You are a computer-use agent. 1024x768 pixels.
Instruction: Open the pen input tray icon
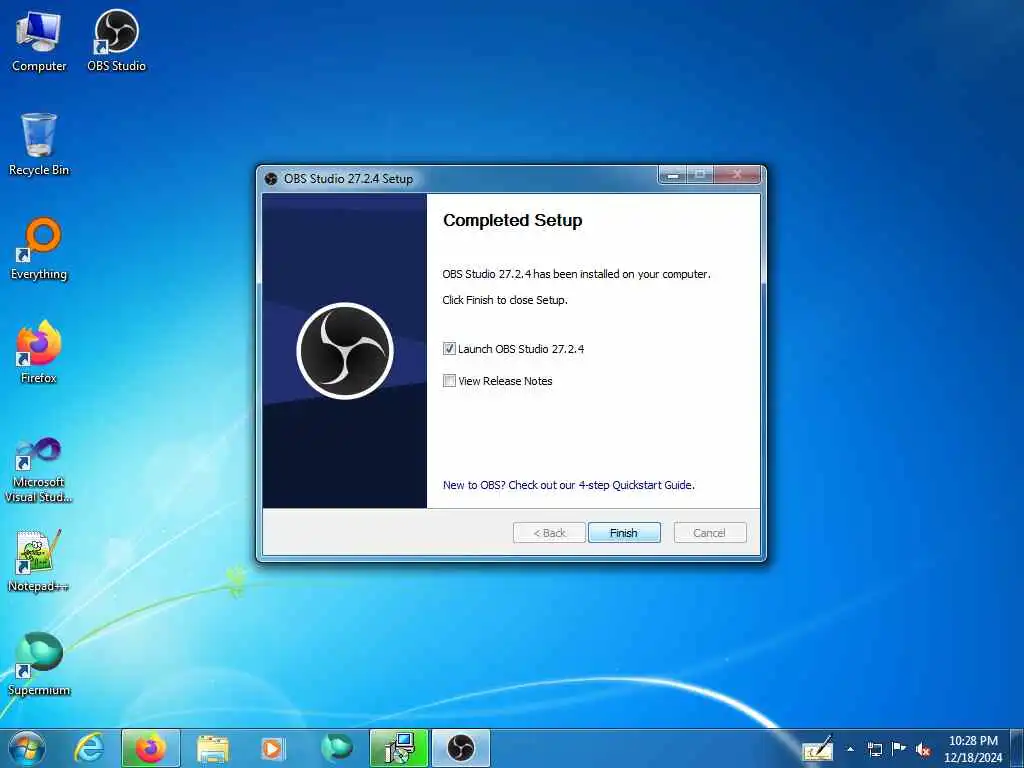coord(818,749)
